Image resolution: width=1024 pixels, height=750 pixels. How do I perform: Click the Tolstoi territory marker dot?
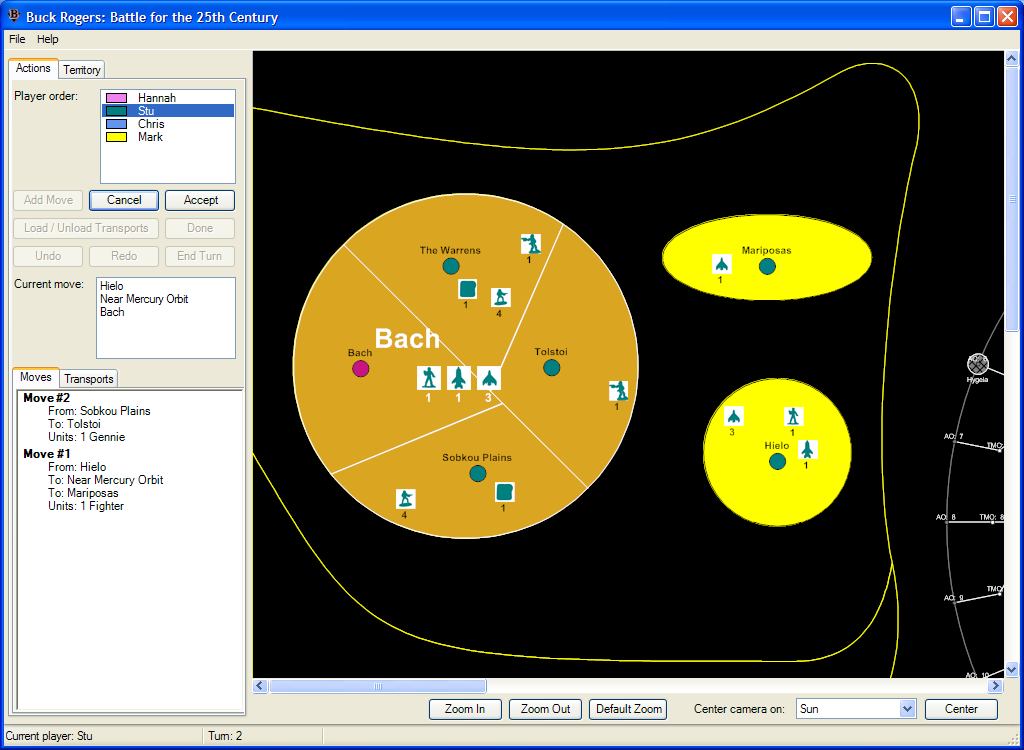tap(552, 367)
